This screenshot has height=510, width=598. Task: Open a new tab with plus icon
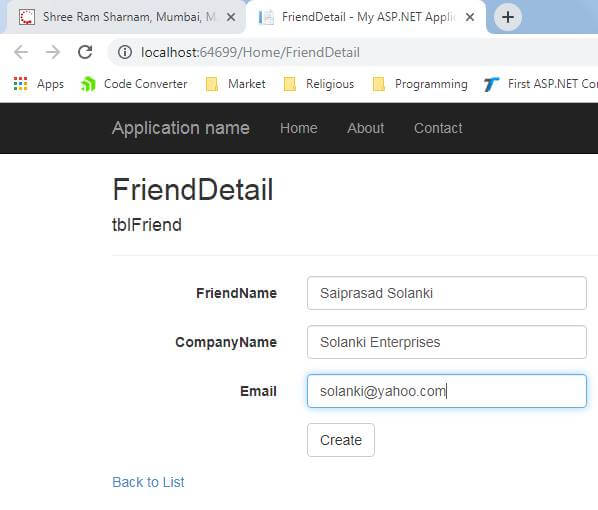(507, 17)
